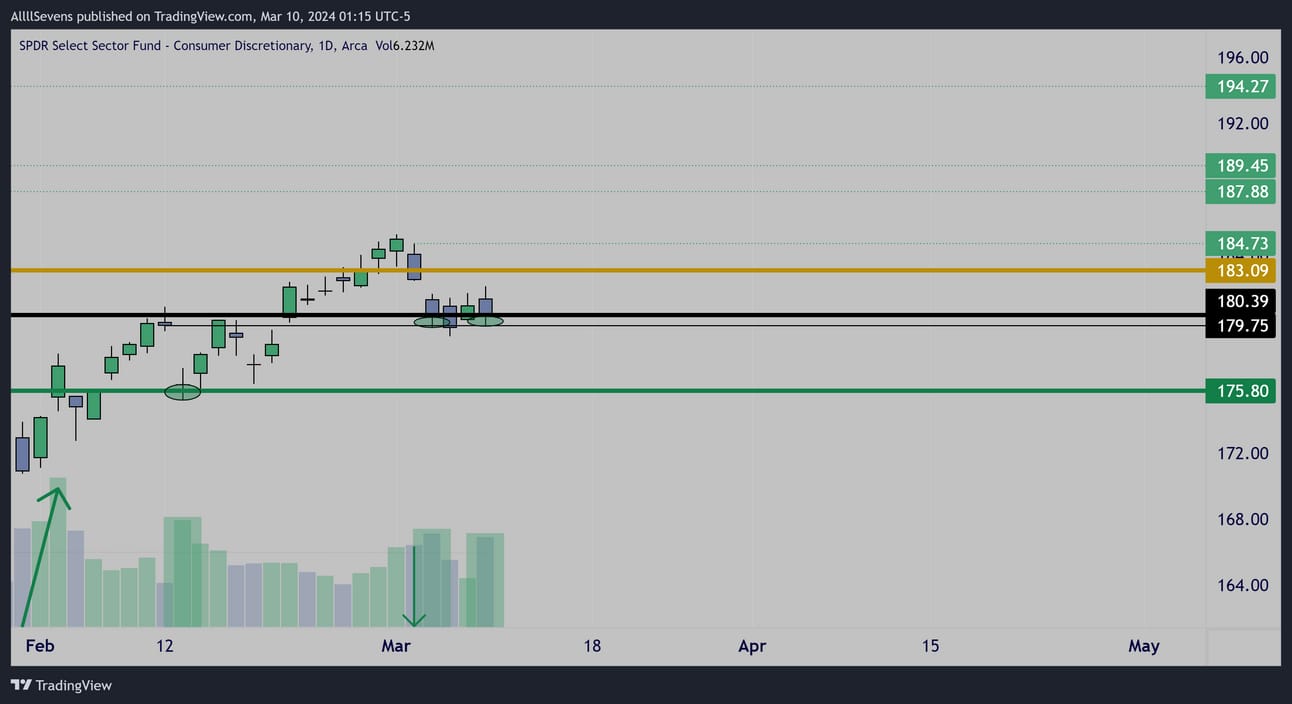Click the 18 date label on time axis

pyautogui.click(x=592, y=646)
